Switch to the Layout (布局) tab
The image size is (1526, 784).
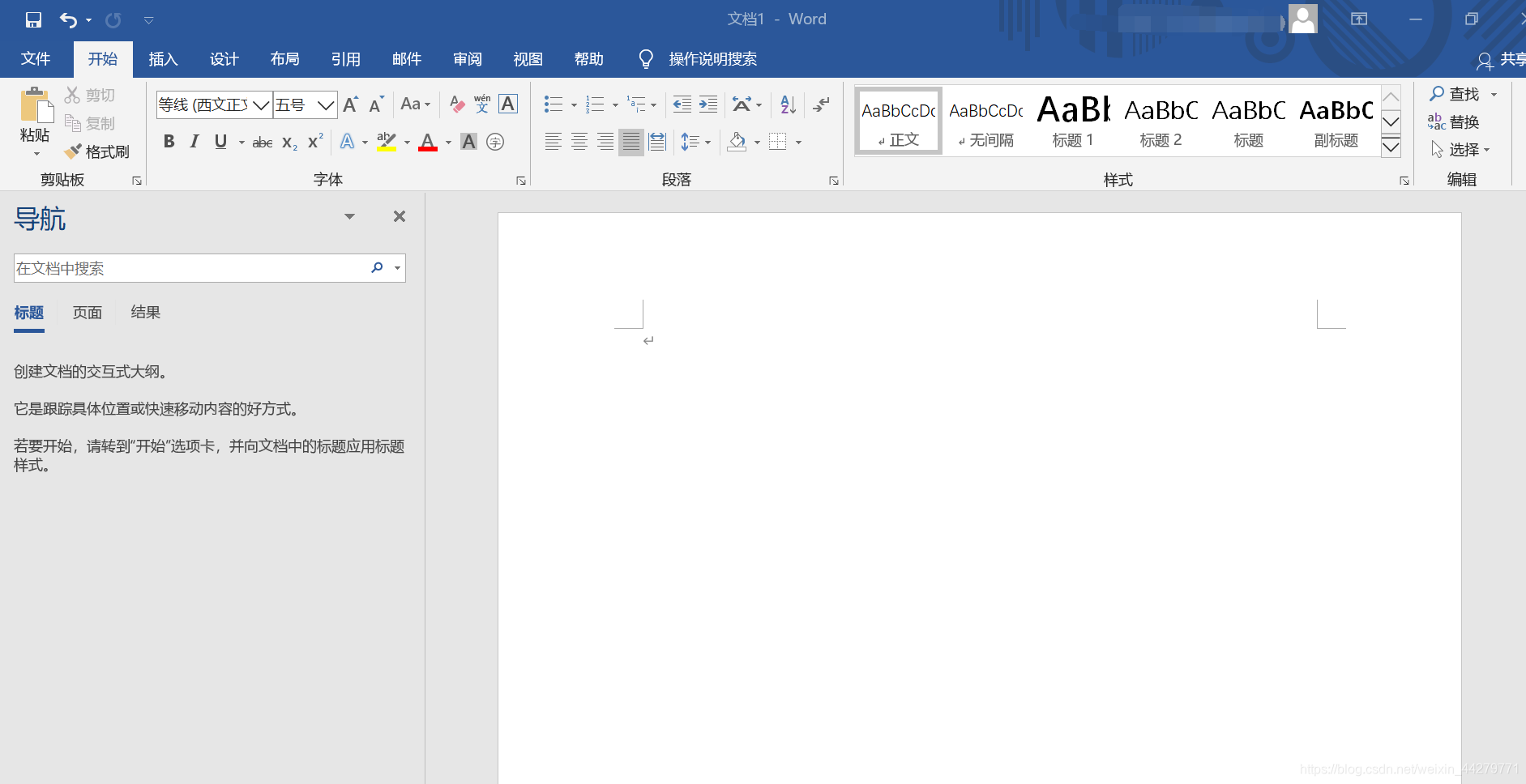click(x=284, y=59)
